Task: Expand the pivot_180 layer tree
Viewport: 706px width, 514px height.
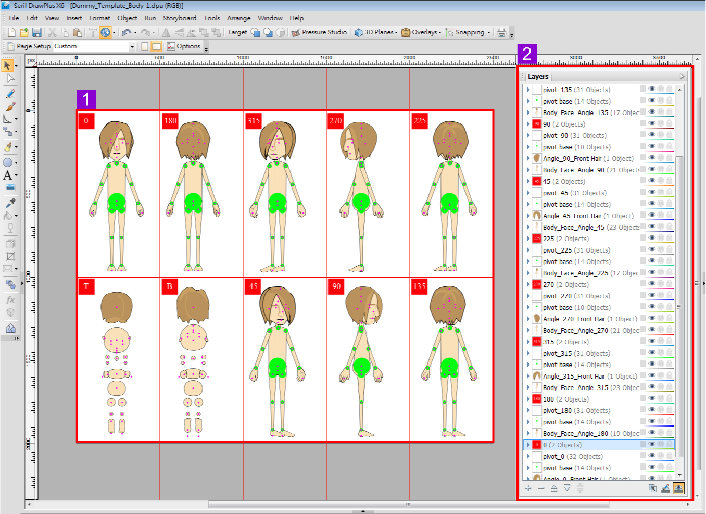Action: coord(528,409)
